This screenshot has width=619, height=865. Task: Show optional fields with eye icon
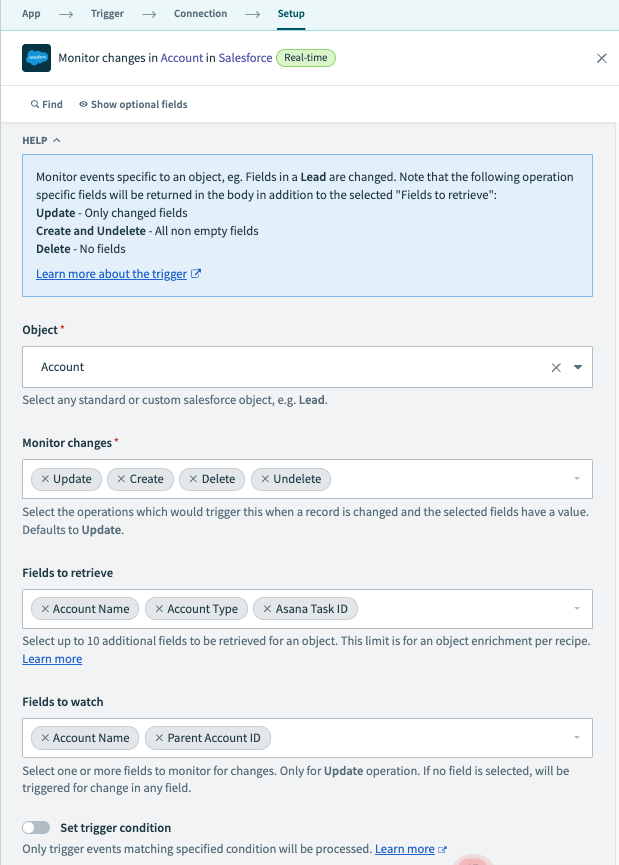[84, 104]
